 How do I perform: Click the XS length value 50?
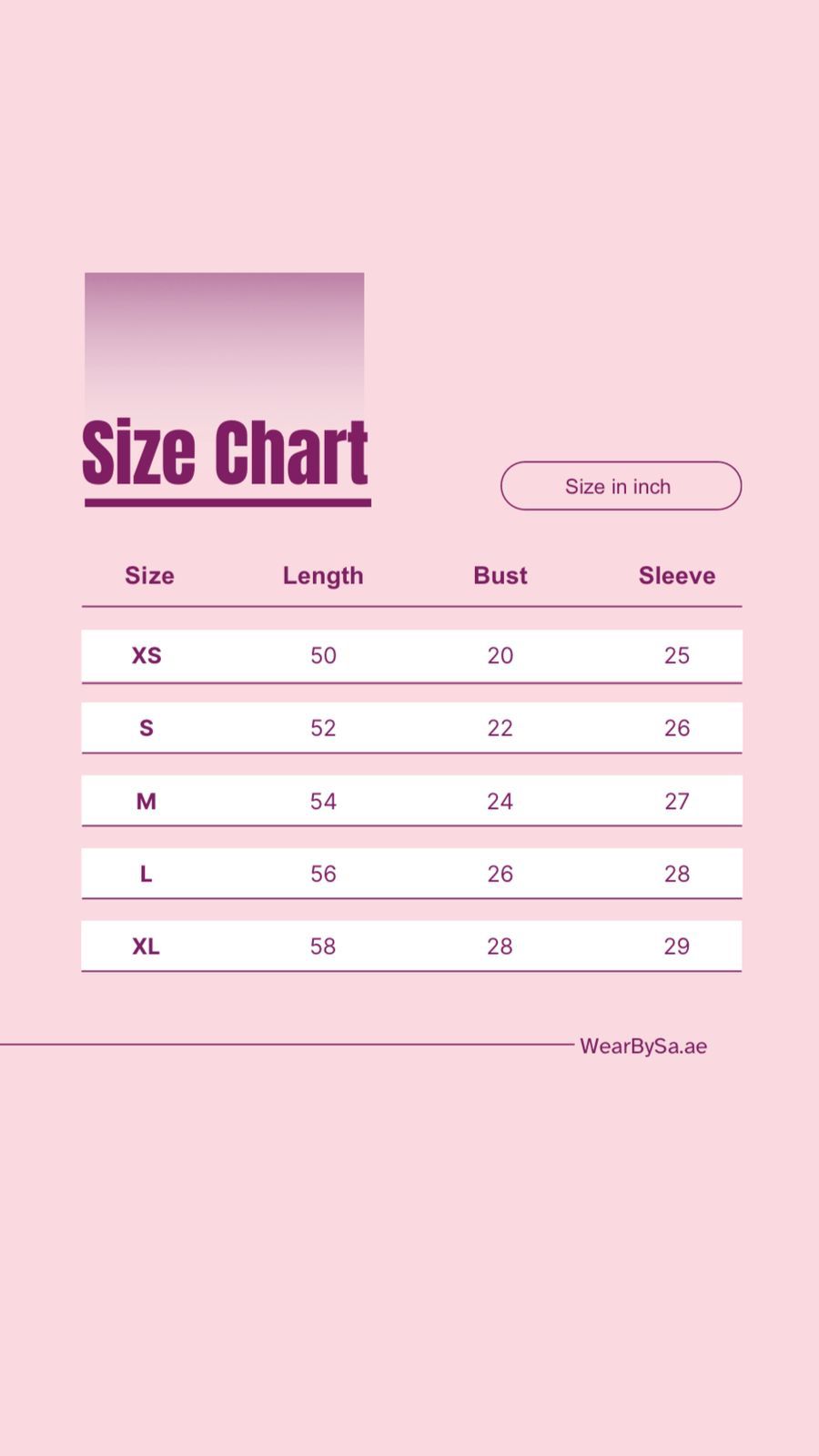pos(323,655)
